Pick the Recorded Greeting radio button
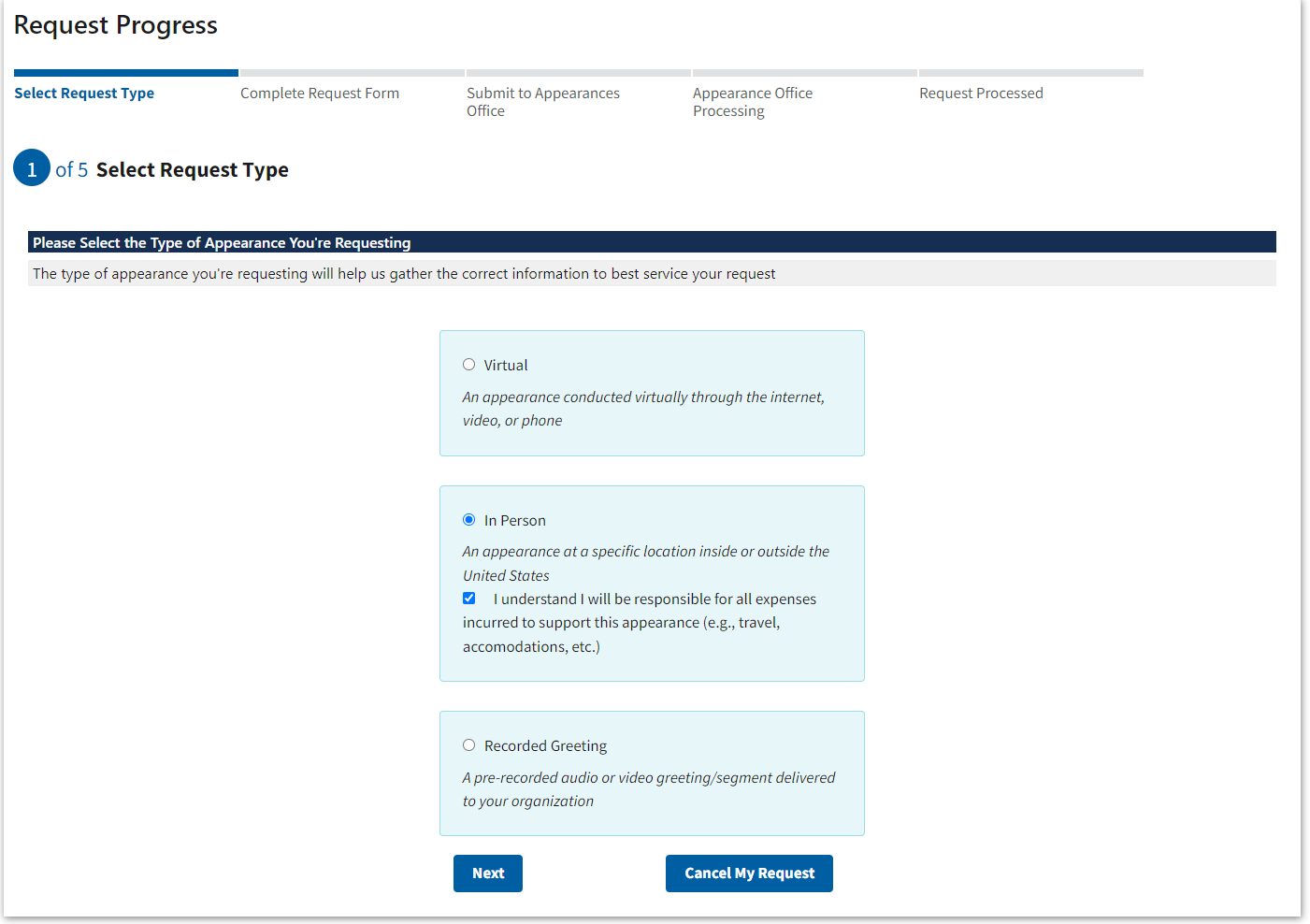 468,745
